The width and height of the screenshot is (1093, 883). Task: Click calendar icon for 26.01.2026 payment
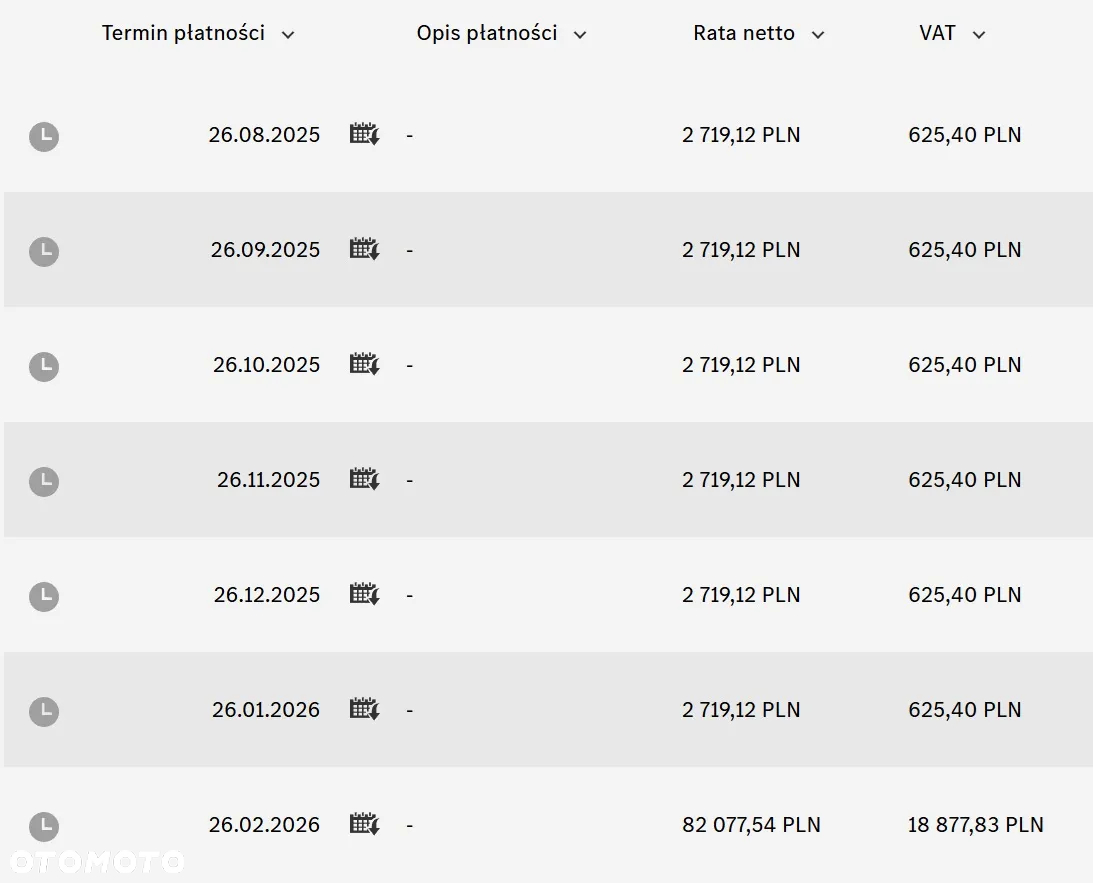tap(365, 709)
